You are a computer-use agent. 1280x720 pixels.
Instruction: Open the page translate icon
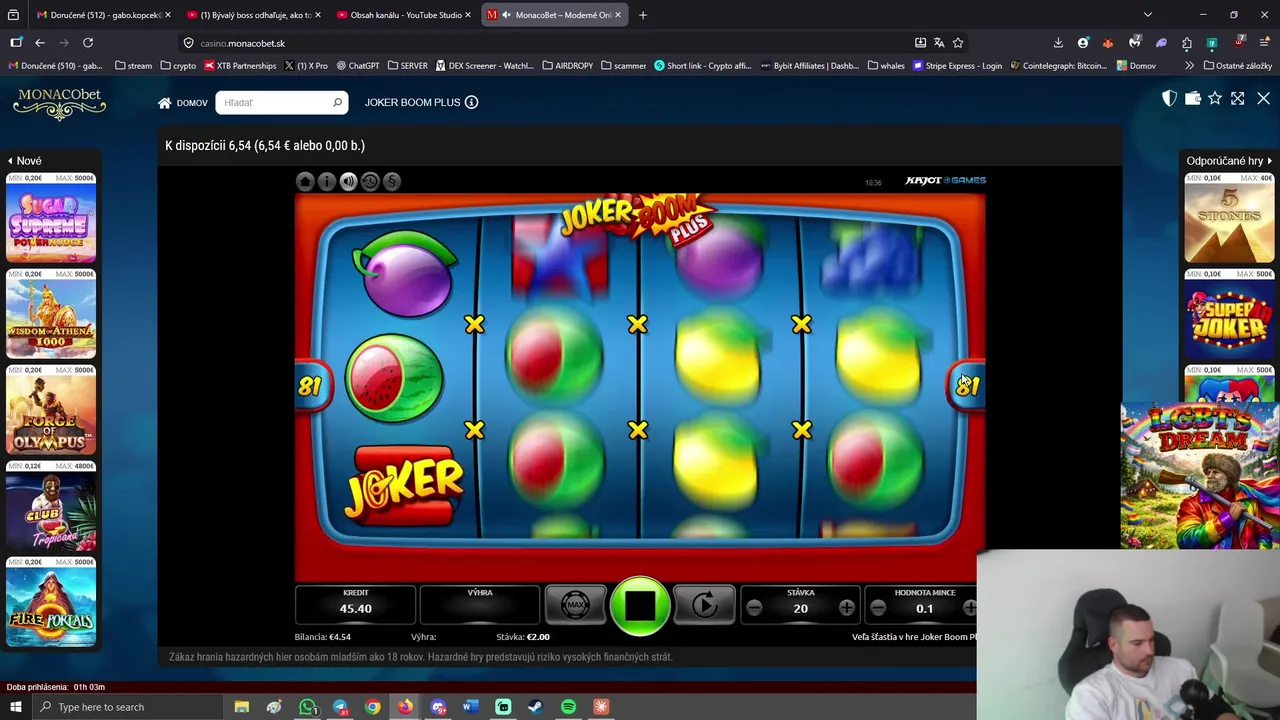coord(939,43)
